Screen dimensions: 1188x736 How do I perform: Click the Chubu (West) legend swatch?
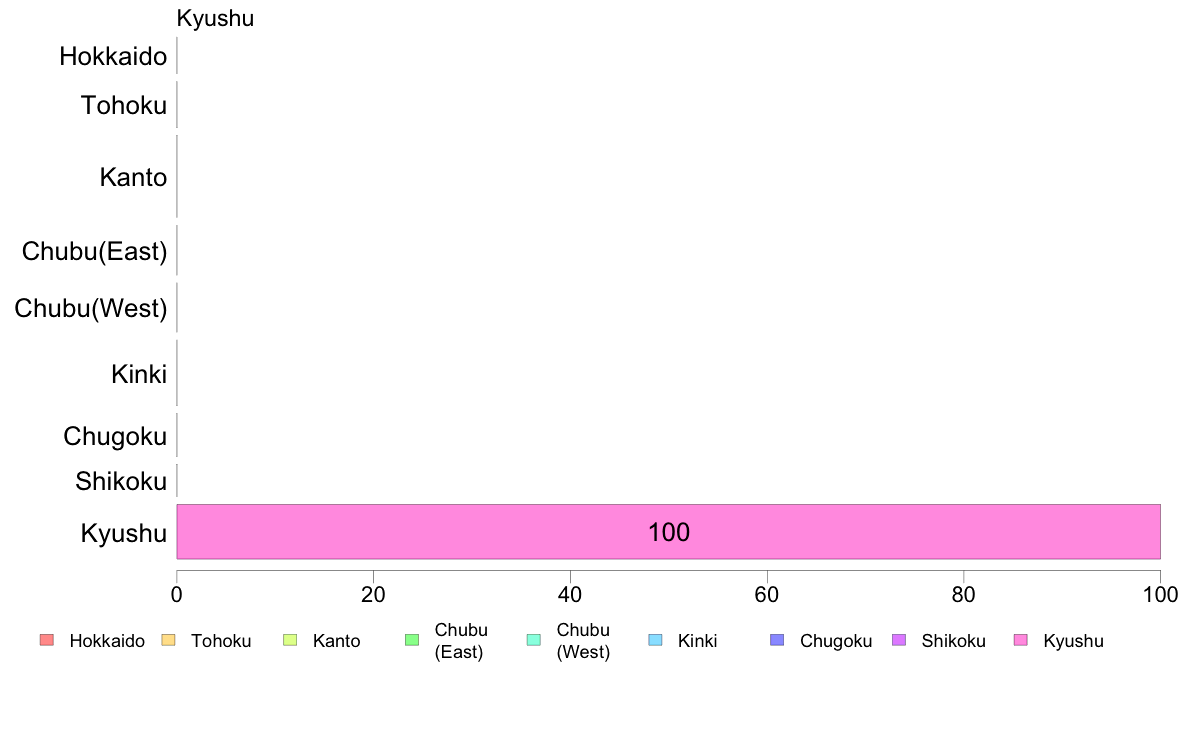pos(534,640)
